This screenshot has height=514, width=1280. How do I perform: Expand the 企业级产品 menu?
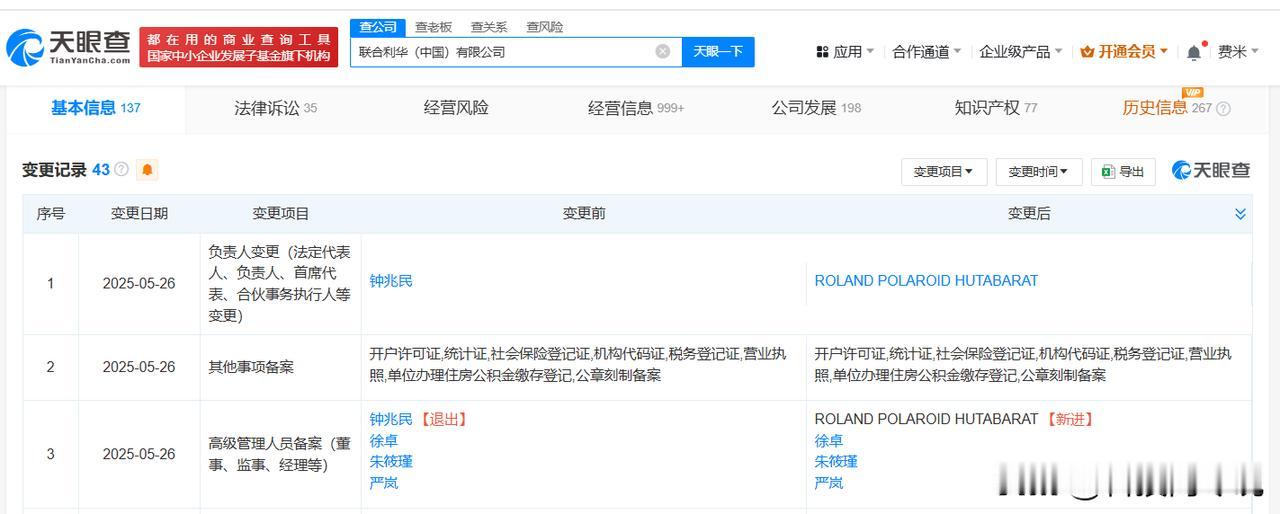(x=1021, y=52)
